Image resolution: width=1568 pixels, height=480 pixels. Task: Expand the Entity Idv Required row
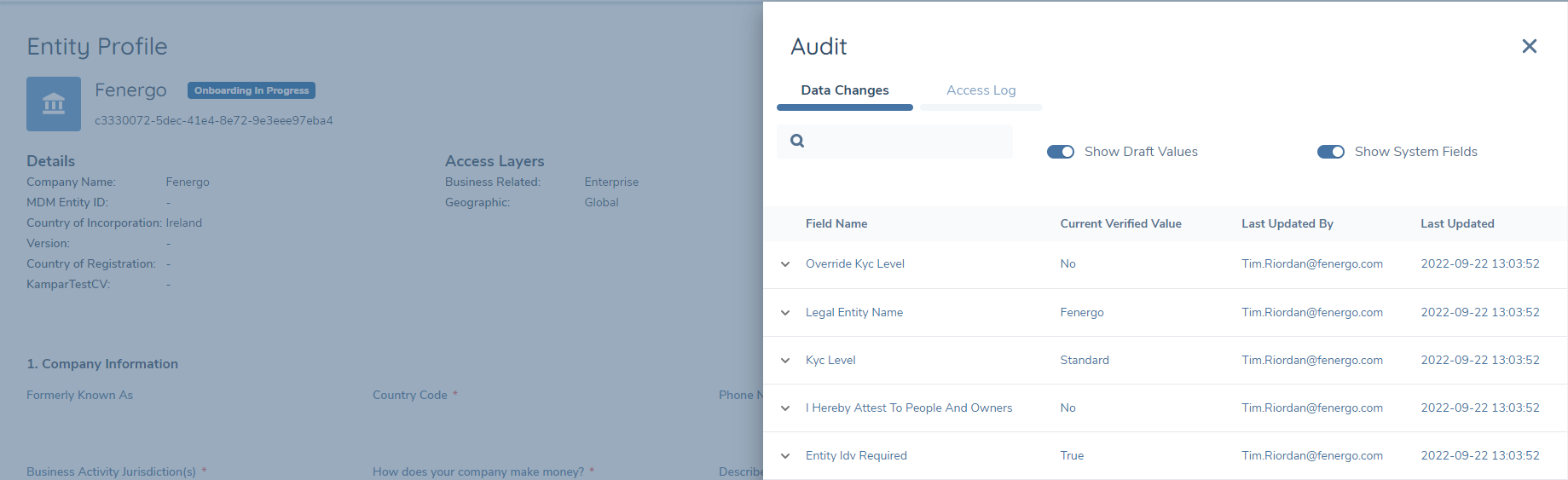(785, 456)
